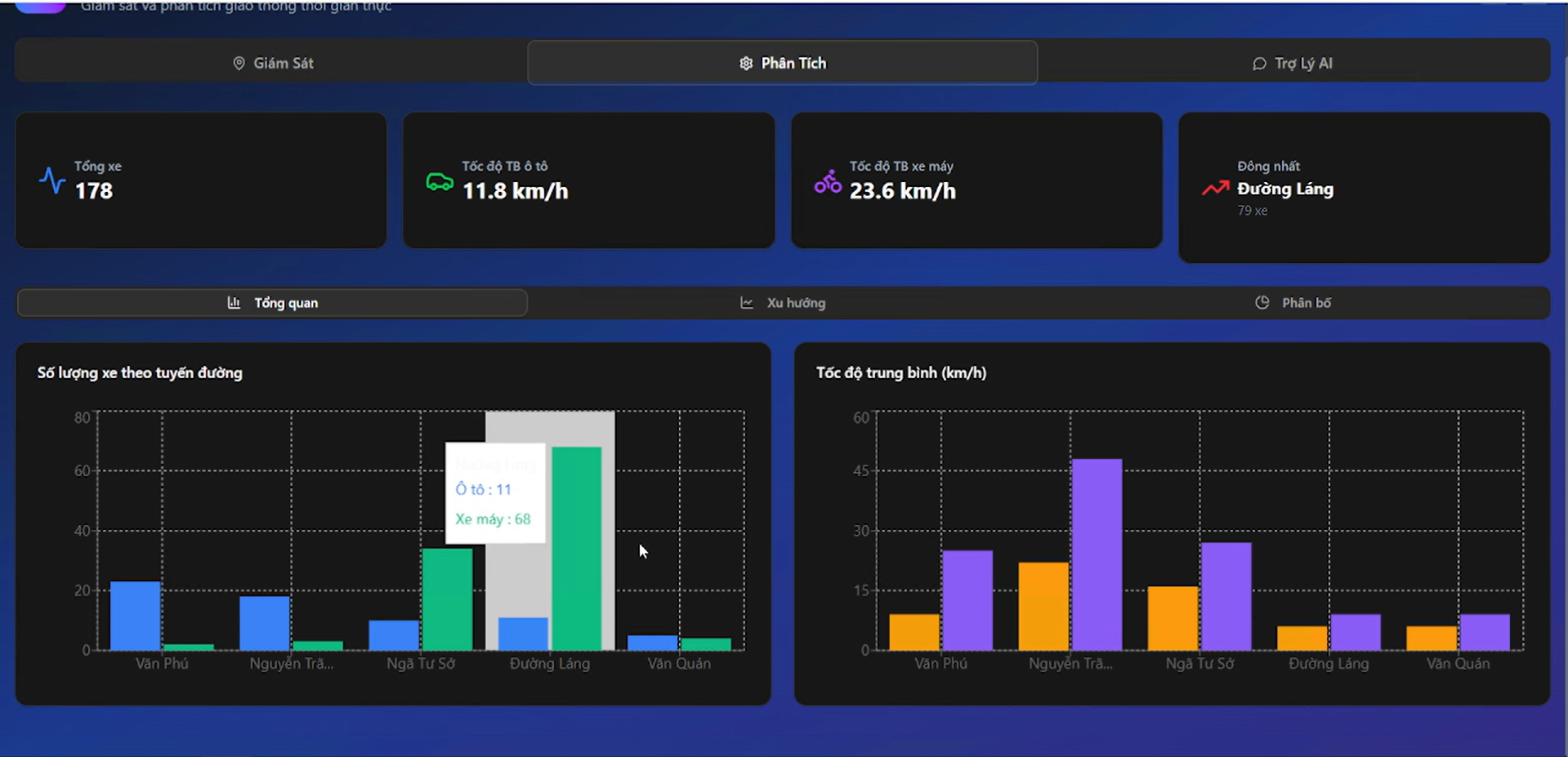Open the Phân bố sub-tab

[x=1293, y=303]
